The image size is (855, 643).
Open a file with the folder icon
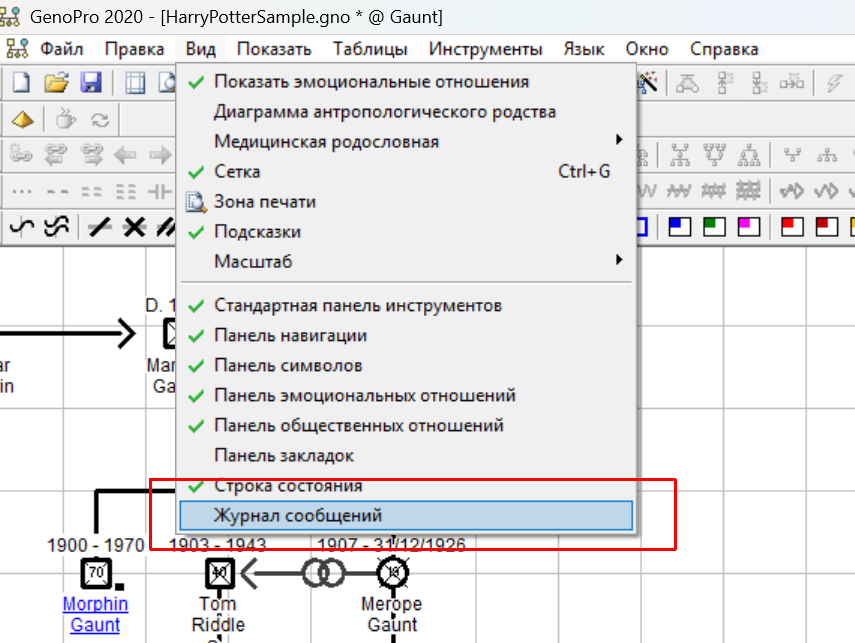coord(56,84)
